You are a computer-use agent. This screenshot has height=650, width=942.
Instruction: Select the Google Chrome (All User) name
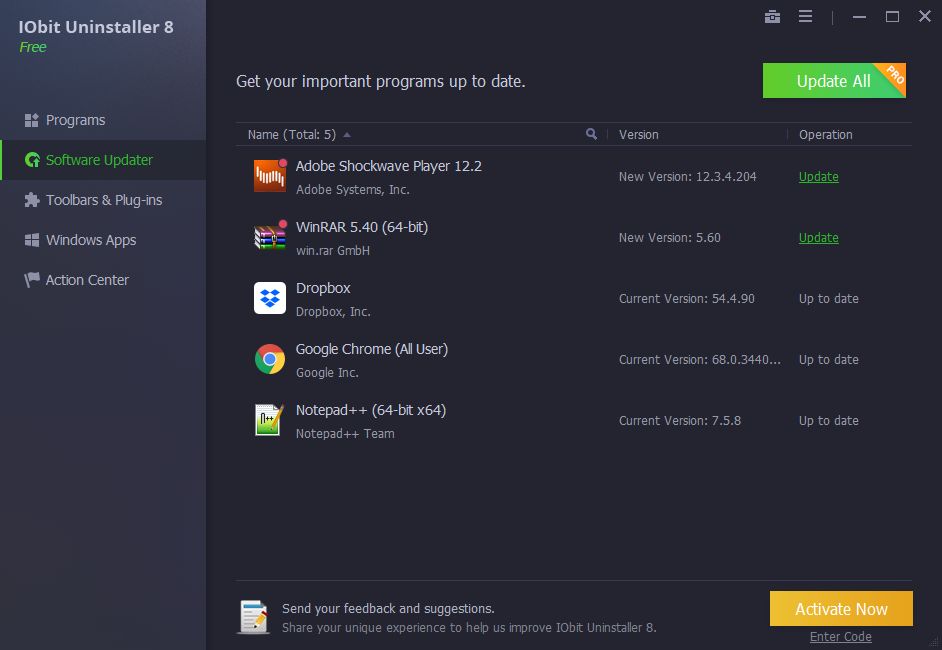pos(372,349)
